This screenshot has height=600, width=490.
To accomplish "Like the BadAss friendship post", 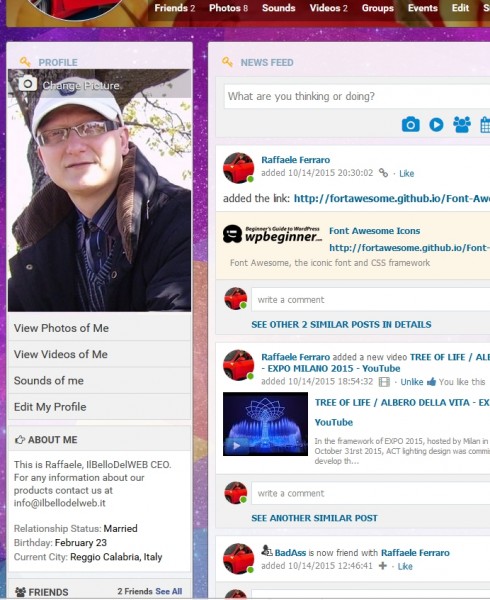I will click(405, 566).
